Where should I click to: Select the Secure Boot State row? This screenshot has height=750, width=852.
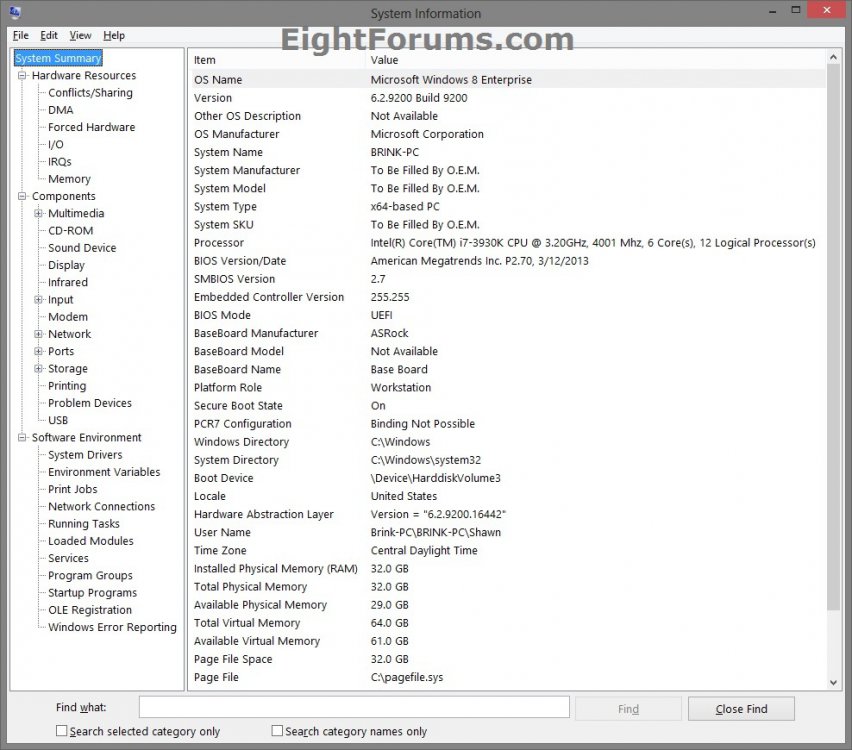[x=508, y=405]
